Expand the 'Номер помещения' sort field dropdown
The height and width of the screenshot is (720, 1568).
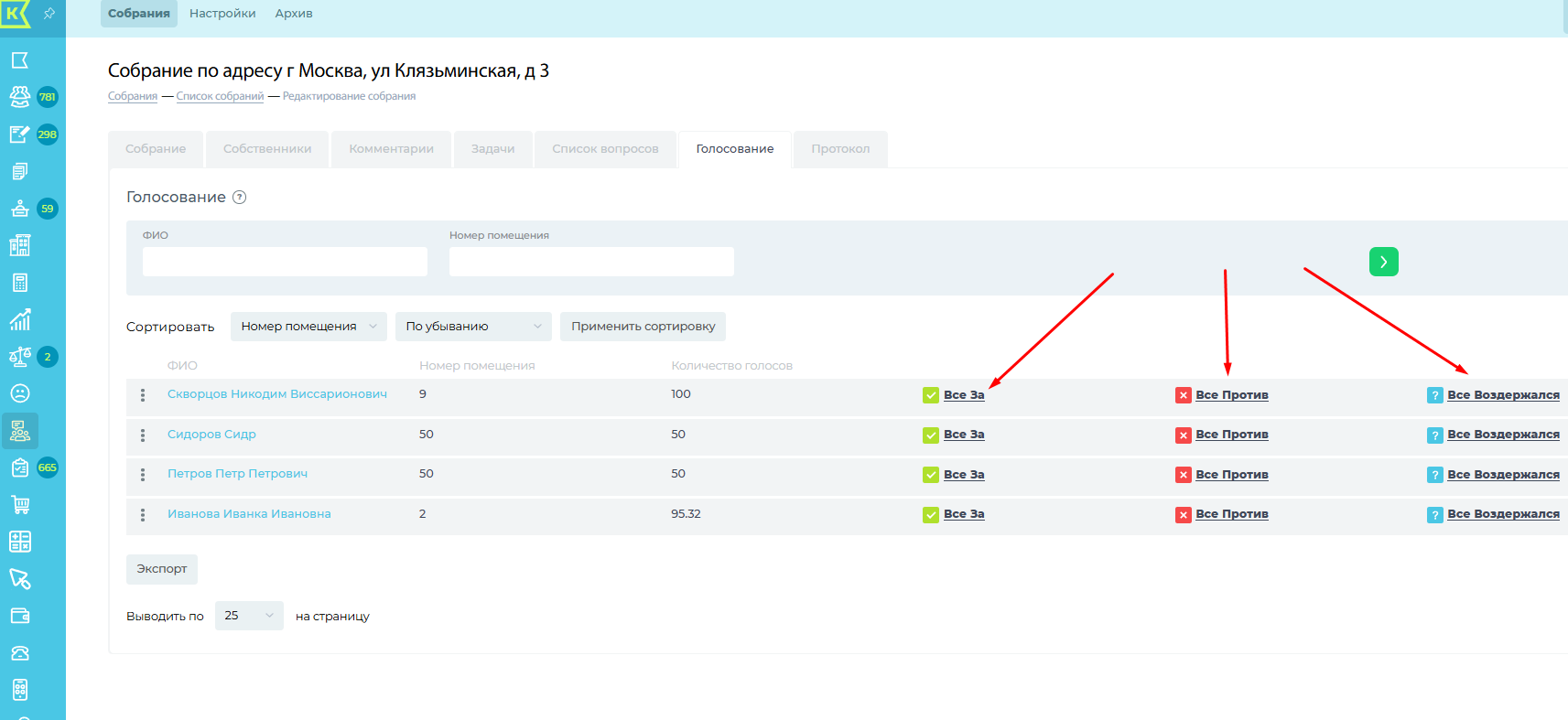[x=308, y=327]
